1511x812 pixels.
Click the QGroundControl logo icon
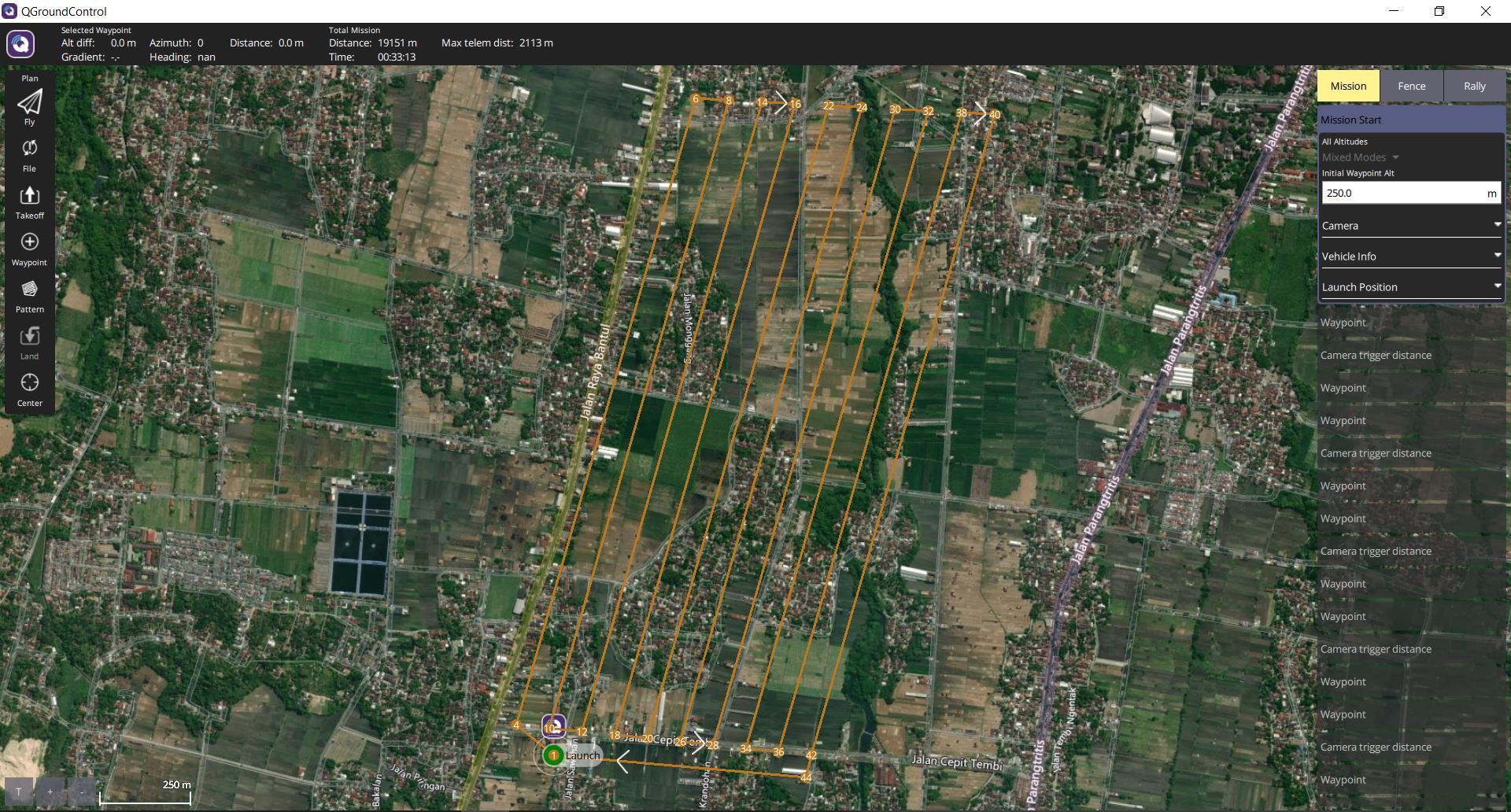20,44
